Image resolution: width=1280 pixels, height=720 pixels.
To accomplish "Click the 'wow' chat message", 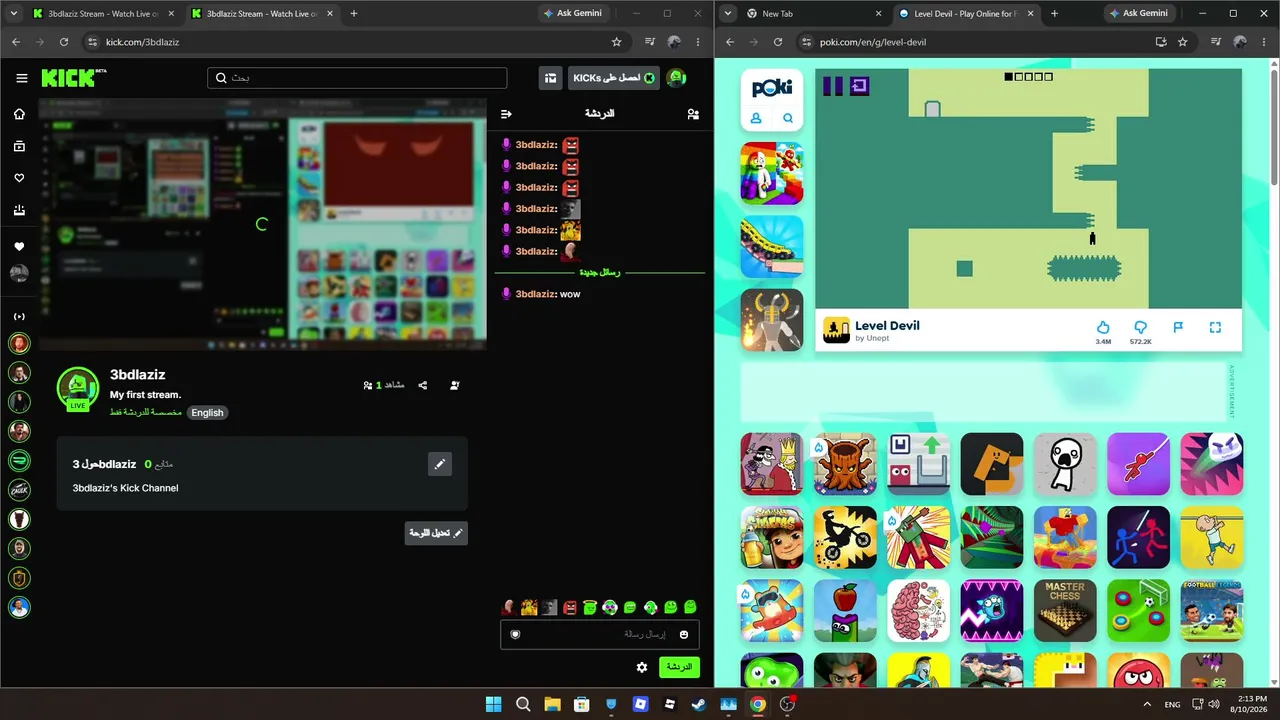I will click(x=570, y=294).
